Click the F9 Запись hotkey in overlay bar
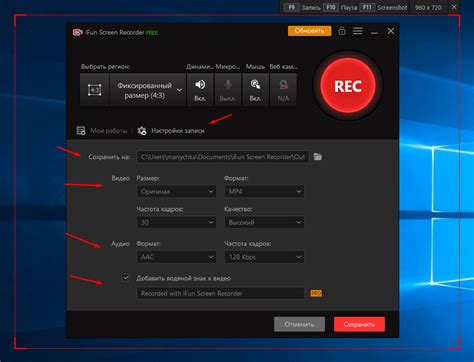Viewport: 474px width, 362px height. tap(302, 7)
